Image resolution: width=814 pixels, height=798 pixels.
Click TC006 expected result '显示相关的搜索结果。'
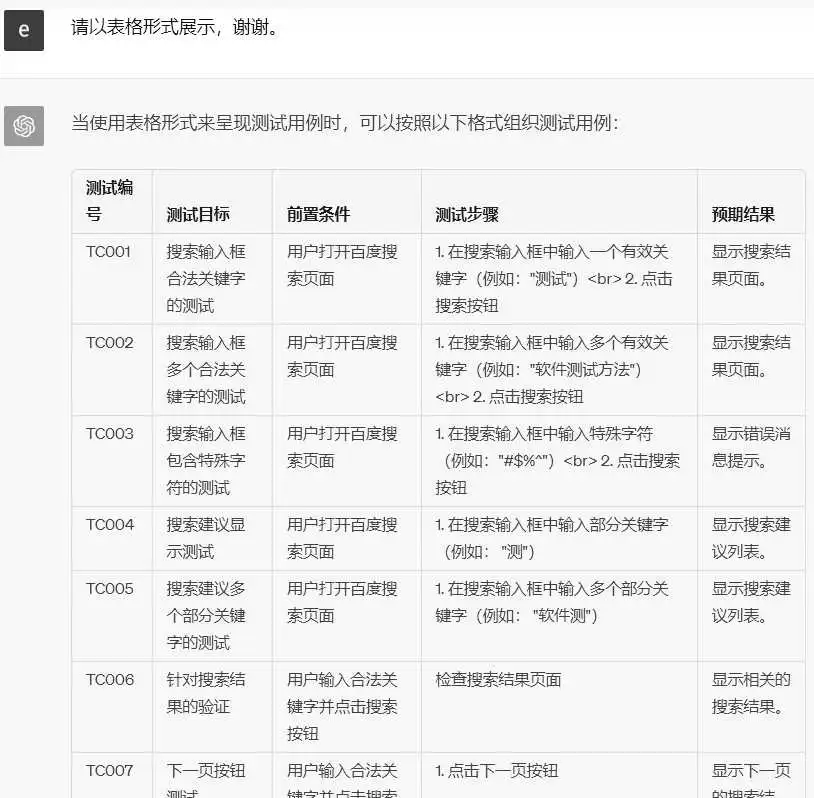[751, 693]
